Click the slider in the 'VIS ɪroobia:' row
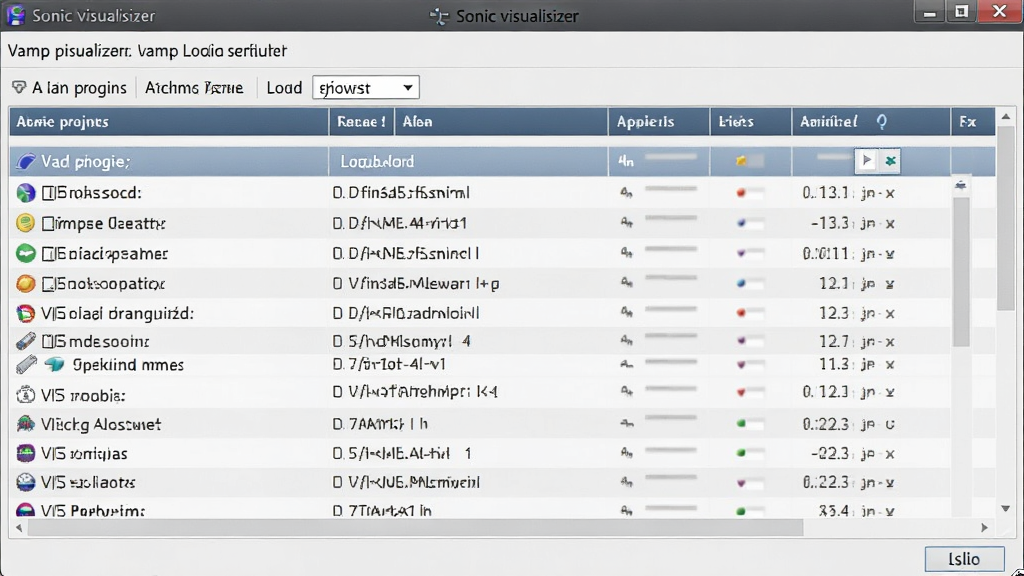This screenshot has height=576, width=1024. point(671,390)
